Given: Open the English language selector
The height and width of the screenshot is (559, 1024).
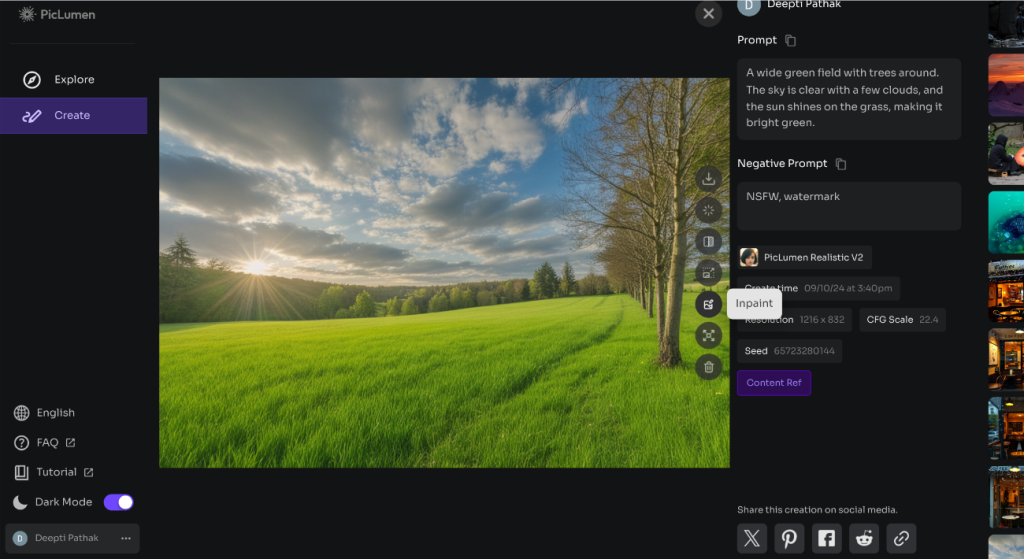Looking at the screenshot, I should [55, 413].
